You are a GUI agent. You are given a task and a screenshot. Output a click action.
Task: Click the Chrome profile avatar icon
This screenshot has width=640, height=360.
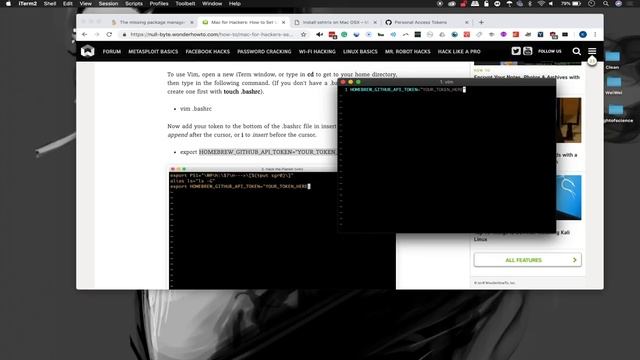(583, 35)
